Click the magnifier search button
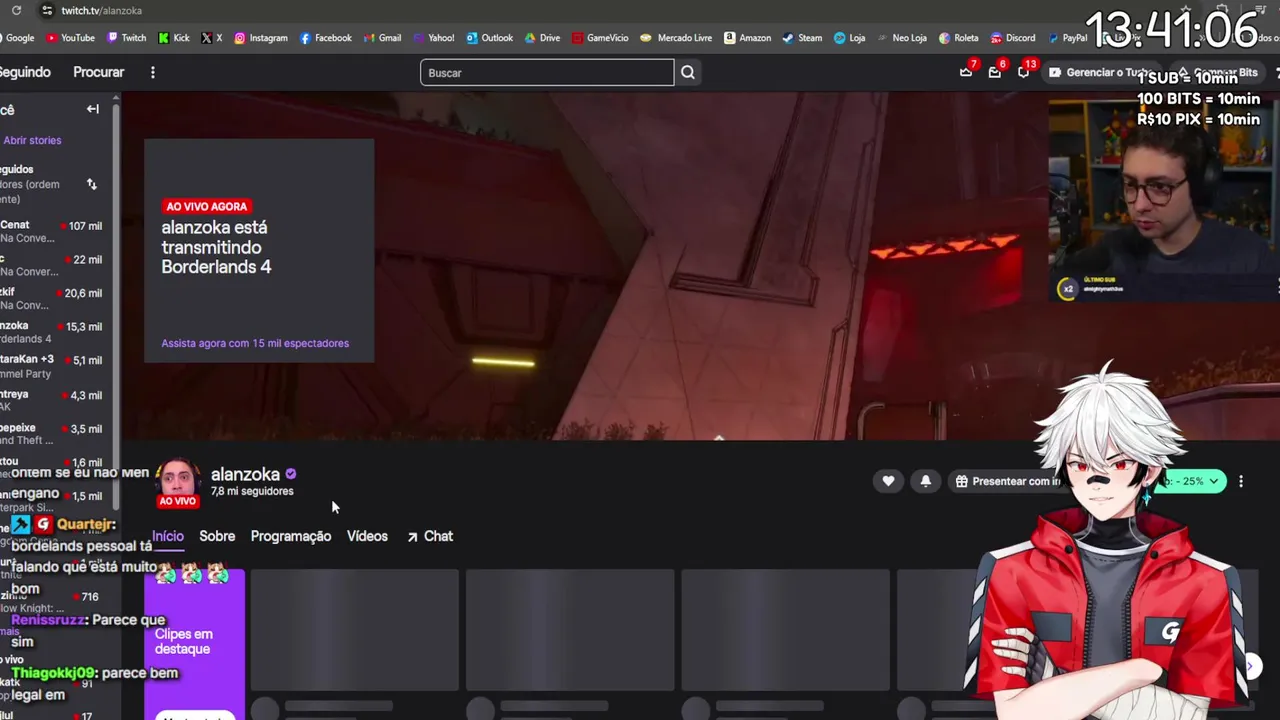This screenshot has height=720, width=1280. [x=688, y=72]
